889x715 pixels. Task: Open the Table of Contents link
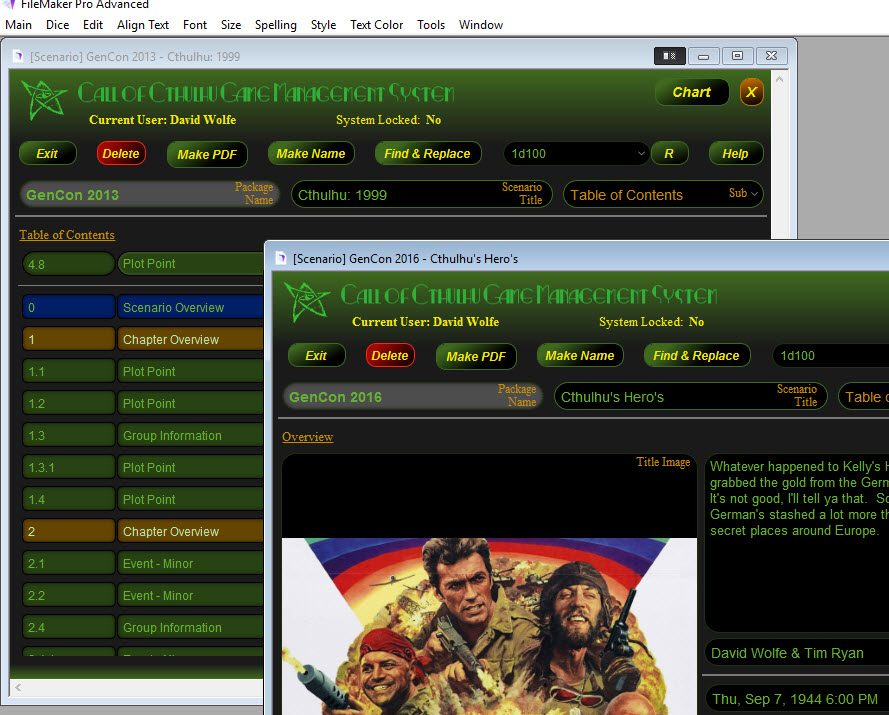click(x=67, y=235)
